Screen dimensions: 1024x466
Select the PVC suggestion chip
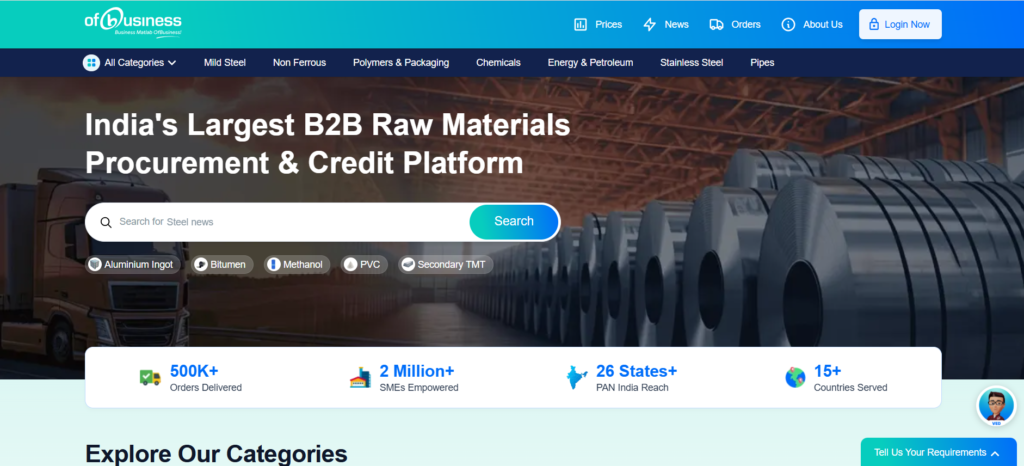364,264
